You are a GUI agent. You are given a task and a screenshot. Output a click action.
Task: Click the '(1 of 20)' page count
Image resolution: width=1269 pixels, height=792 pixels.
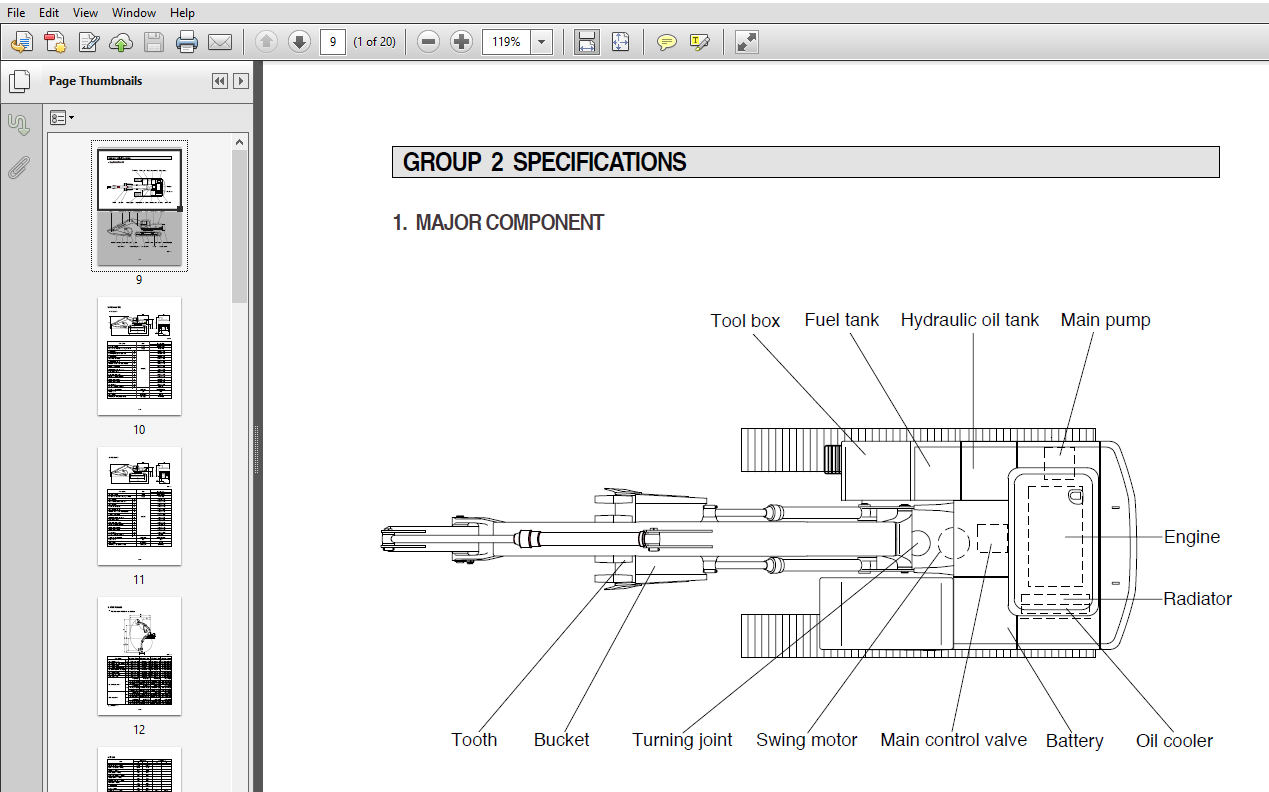[374, 42]
